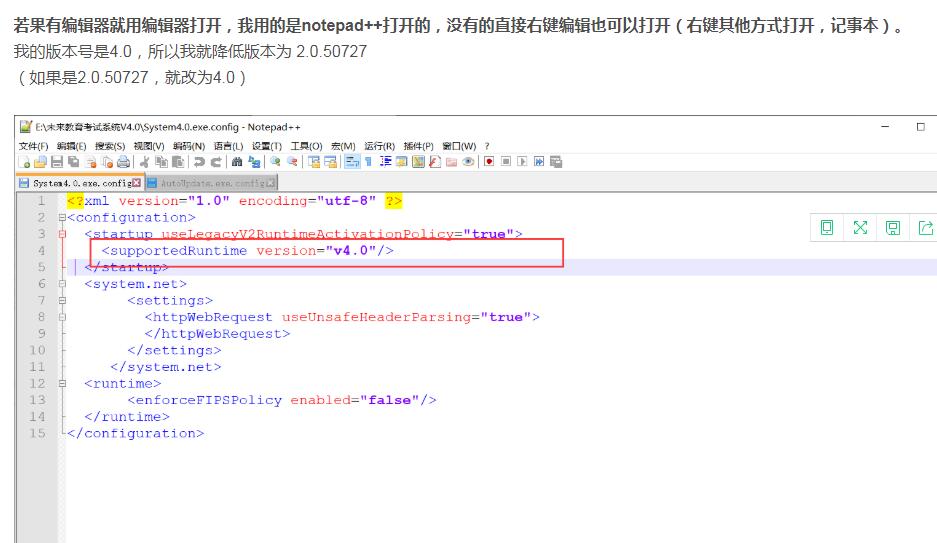Viewport: 937px width, 543px height.
Task: Open the 工具(O) menu
Action: pos(306,146)
